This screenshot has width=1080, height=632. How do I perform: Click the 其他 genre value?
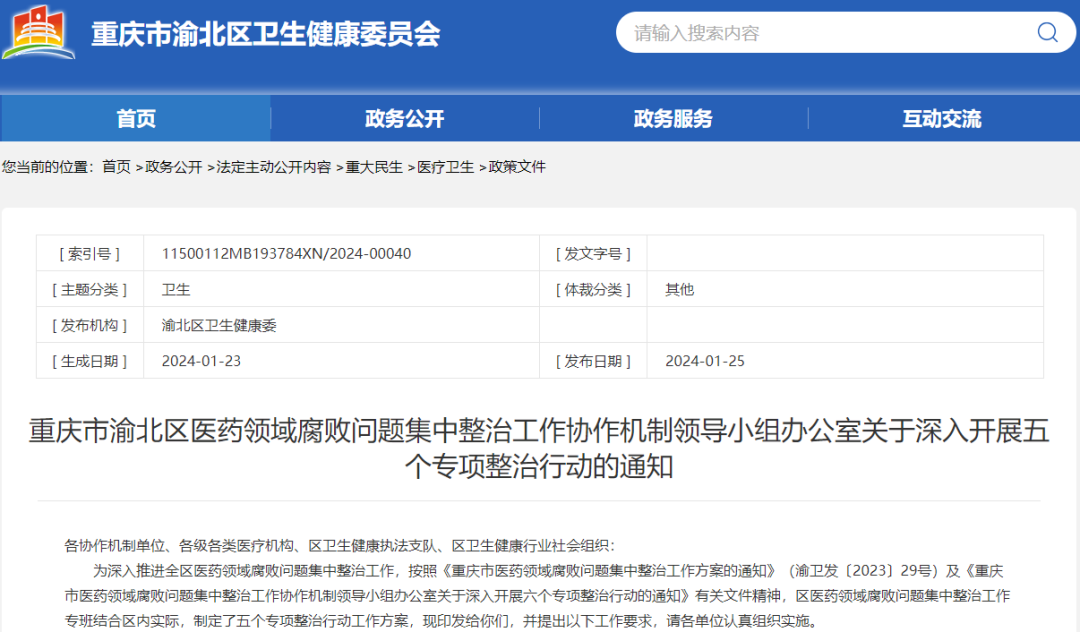[x=679, y=289]
